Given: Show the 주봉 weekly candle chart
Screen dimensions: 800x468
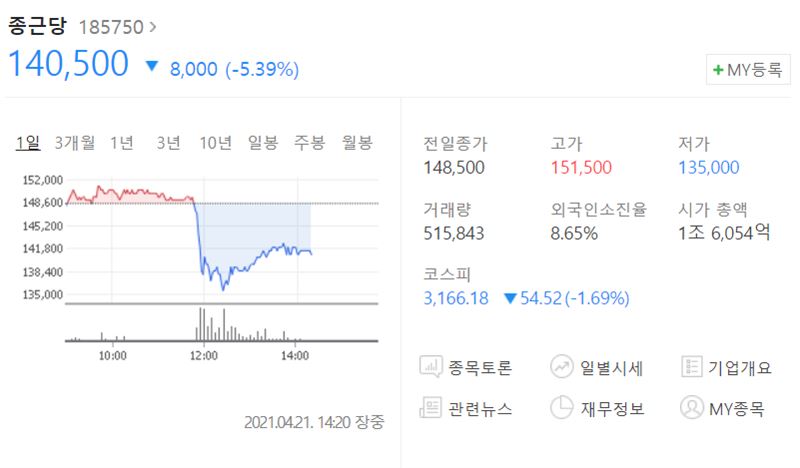Looking at the screenshot, I should [309, 142].
